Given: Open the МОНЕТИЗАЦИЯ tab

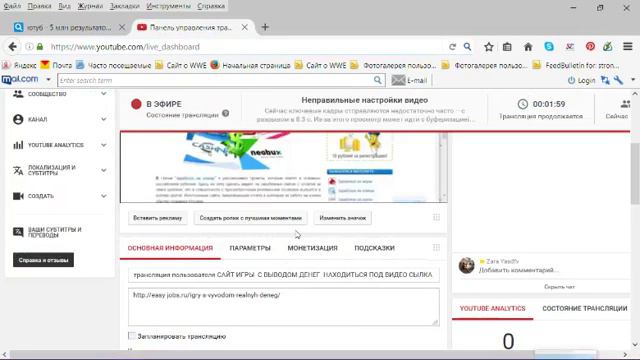Looking at the screenshot, I should pyautogui.click(x=312, y=248).
